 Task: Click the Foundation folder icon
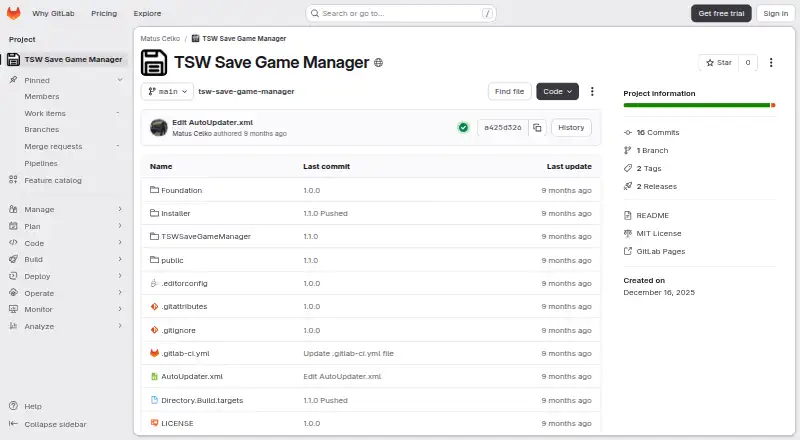[x=154, y=190]
